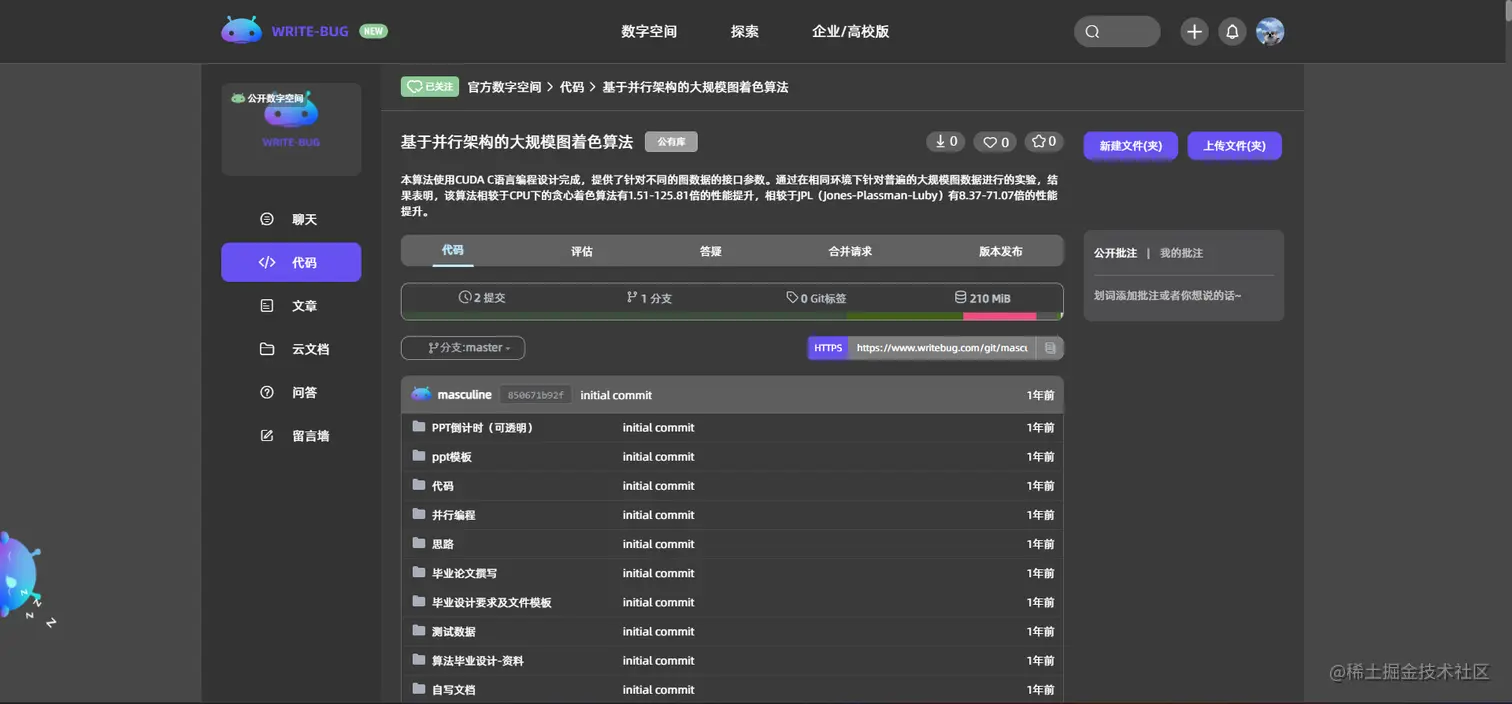Switch to the 评估 tab
The image size is (1512, 704).
582,251
